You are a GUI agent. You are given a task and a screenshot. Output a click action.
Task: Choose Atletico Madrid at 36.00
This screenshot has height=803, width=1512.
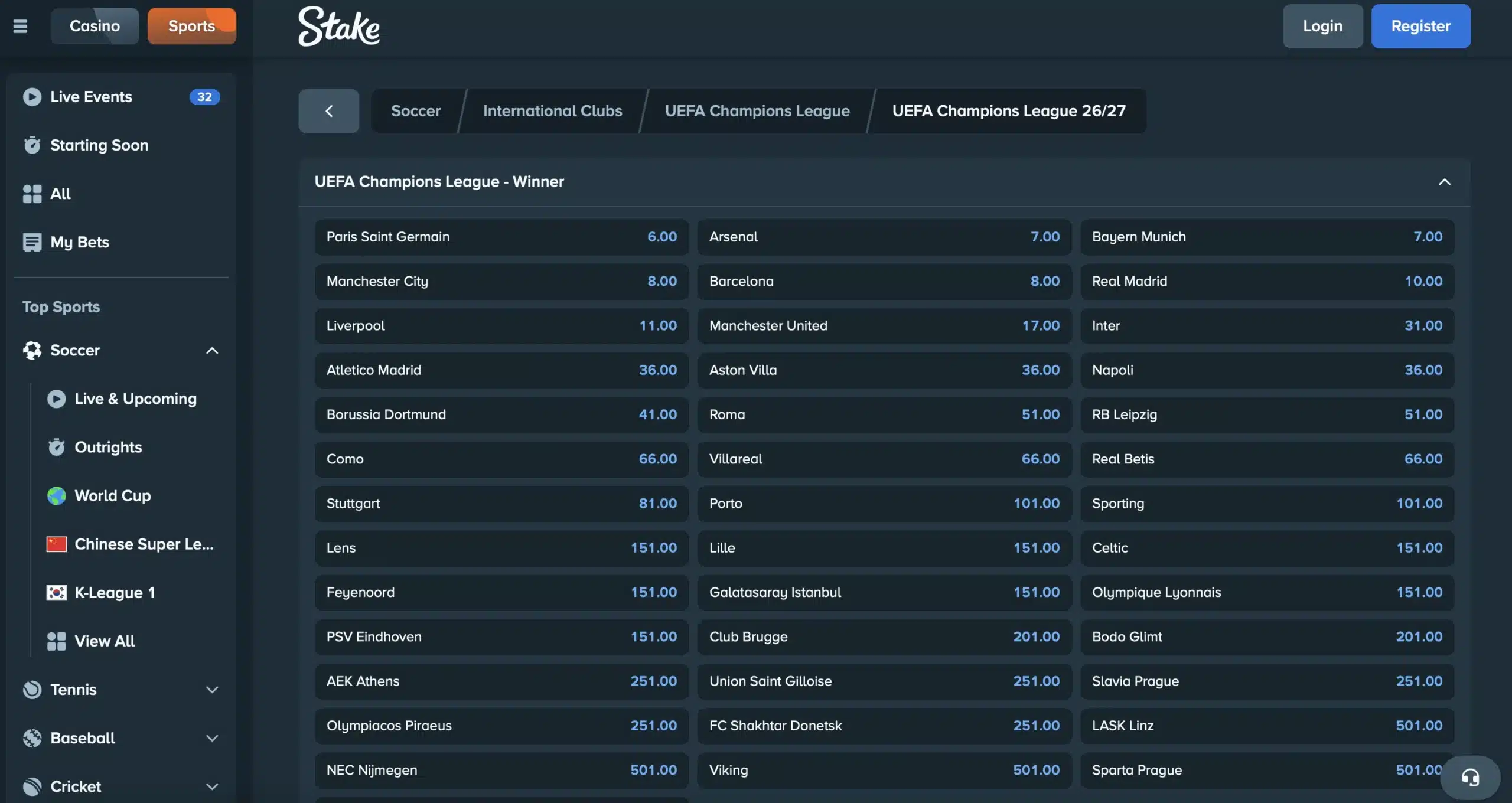click(501, 370)
